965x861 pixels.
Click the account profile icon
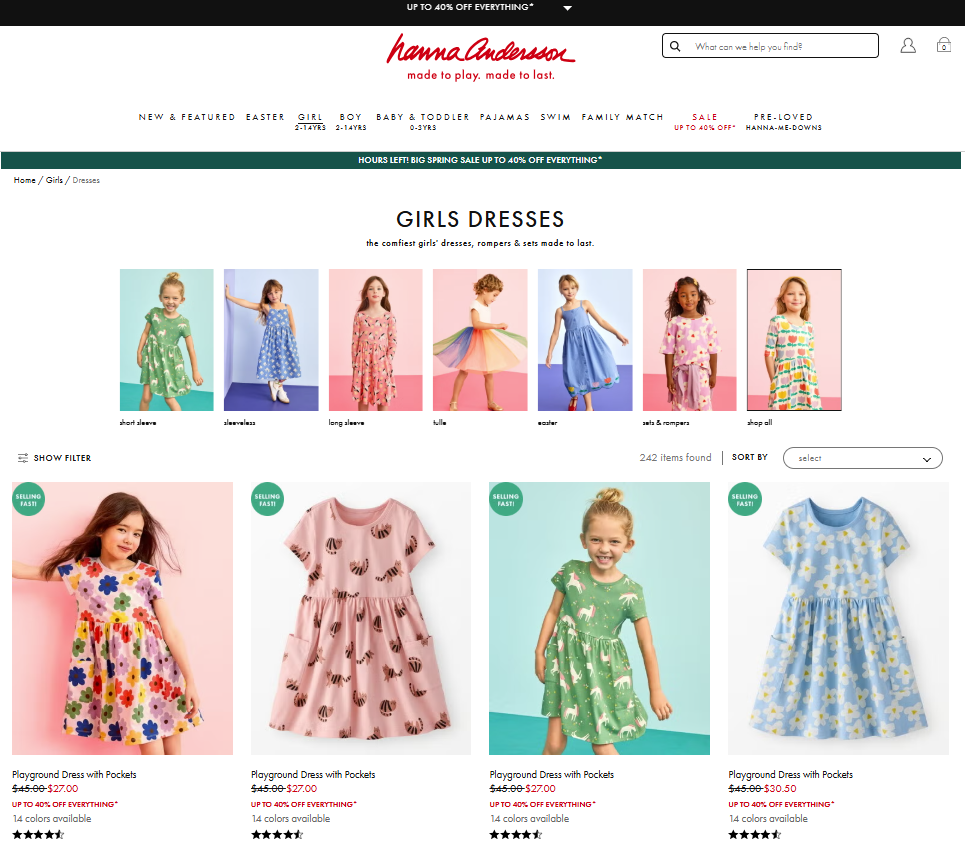pos(908,46)
